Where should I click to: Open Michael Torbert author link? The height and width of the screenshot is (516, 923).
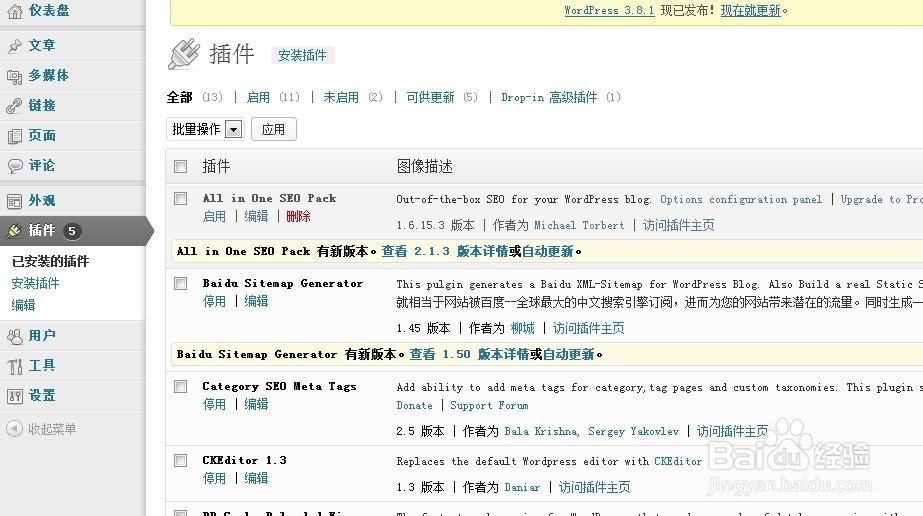[579, 225]
